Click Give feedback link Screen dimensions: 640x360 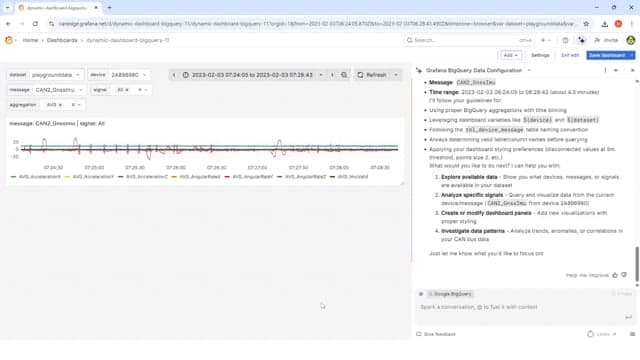436,334
